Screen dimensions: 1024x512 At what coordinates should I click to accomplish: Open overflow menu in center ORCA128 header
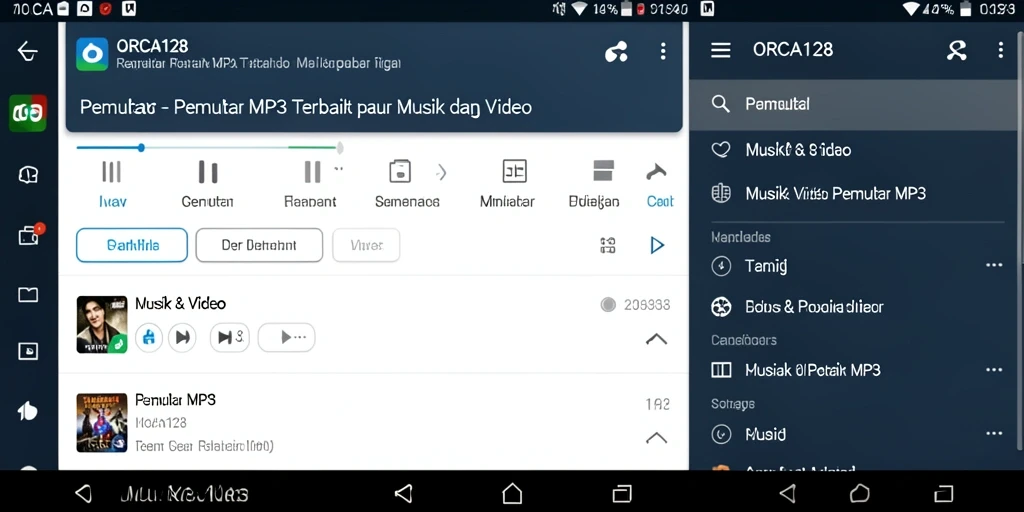click(x=663, y=51)
